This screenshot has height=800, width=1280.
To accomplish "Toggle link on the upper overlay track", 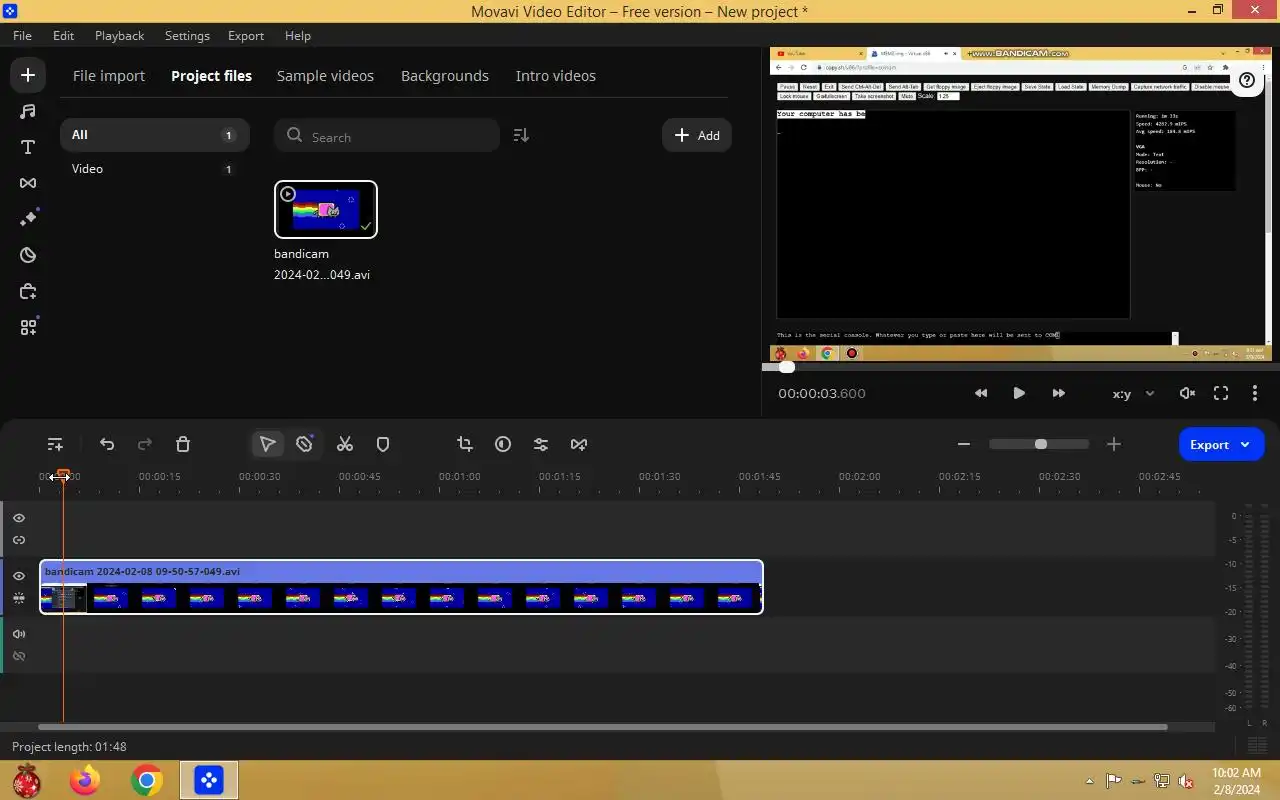I will pyautogui.click(x=19, y=540).
